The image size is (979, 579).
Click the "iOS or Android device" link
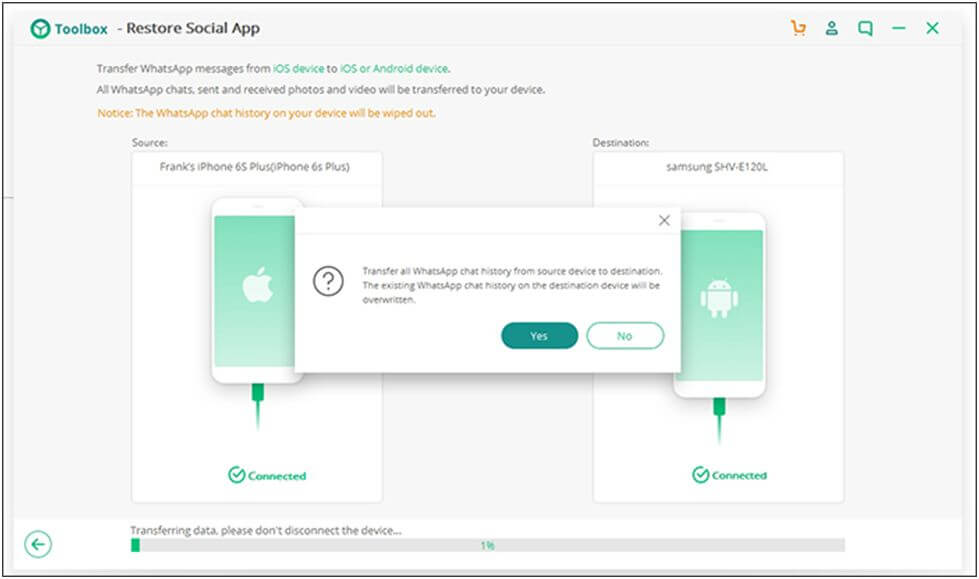[393, 69]
